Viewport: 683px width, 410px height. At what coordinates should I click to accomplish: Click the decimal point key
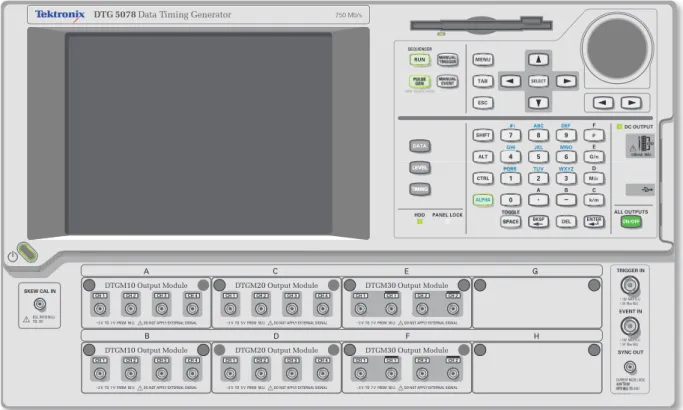pos(538,200)
